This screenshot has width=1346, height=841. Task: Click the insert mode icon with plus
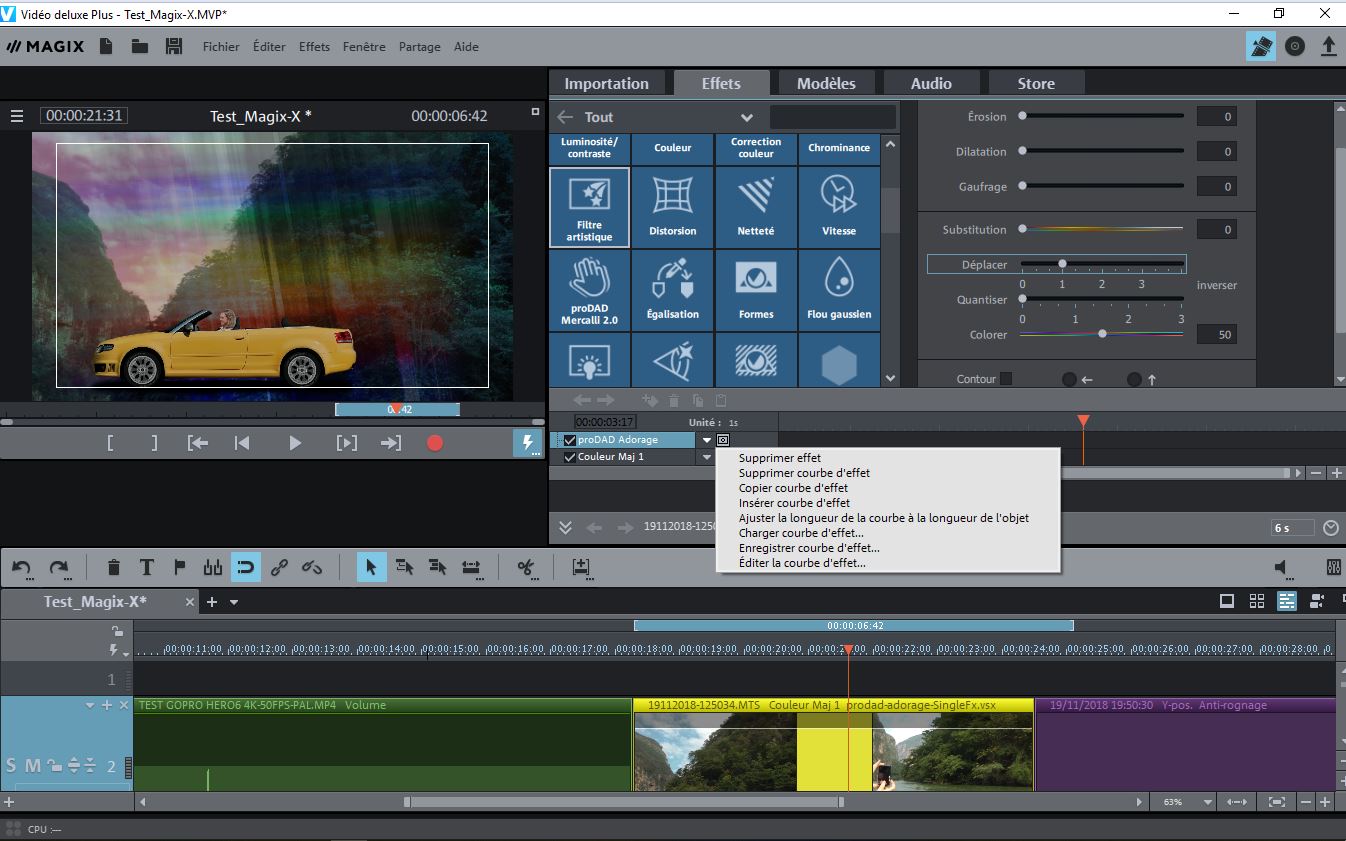coord(581,568)
